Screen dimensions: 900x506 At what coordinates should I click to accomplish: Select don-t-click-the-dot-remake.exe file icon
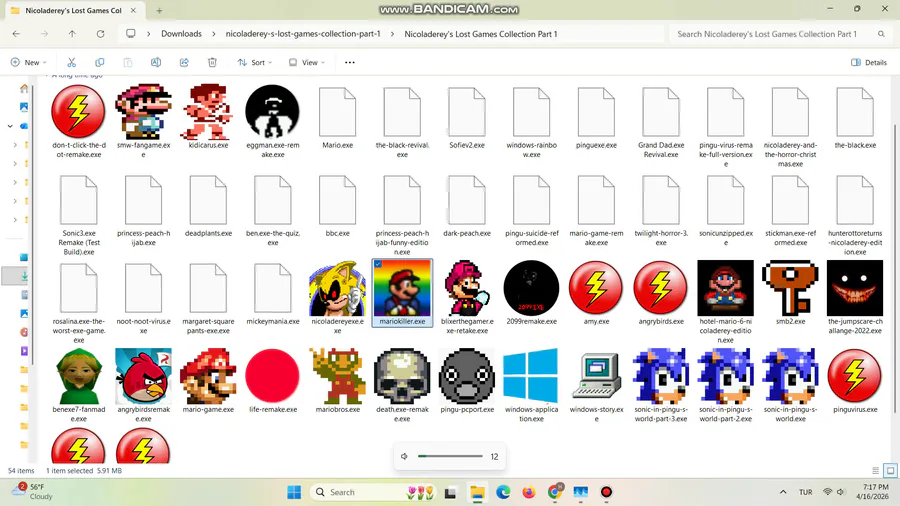pyautogui.click(x=79, y=112)
